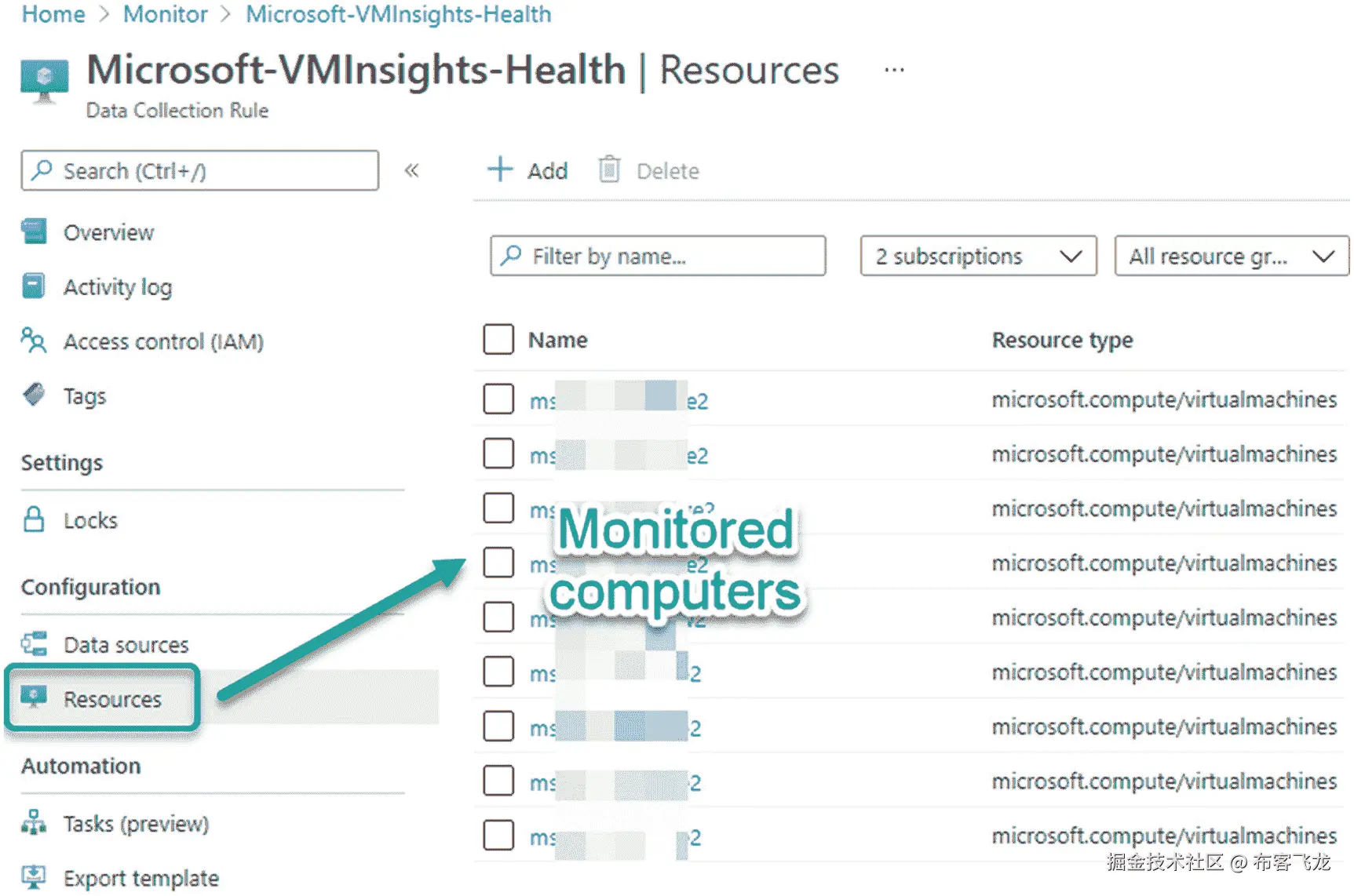Check the first virtual machine row checkbox
Screen dimensions: 1354x896
[x=498, y=399]
